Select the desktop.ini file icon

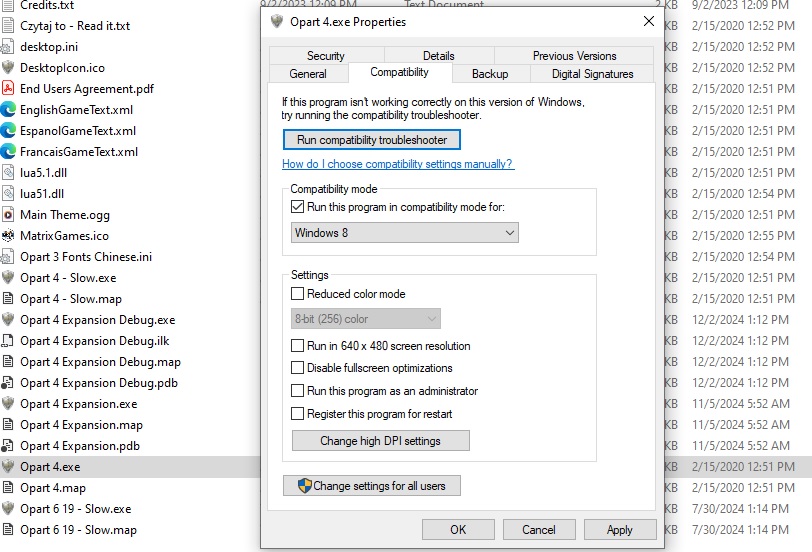point(8,47)
